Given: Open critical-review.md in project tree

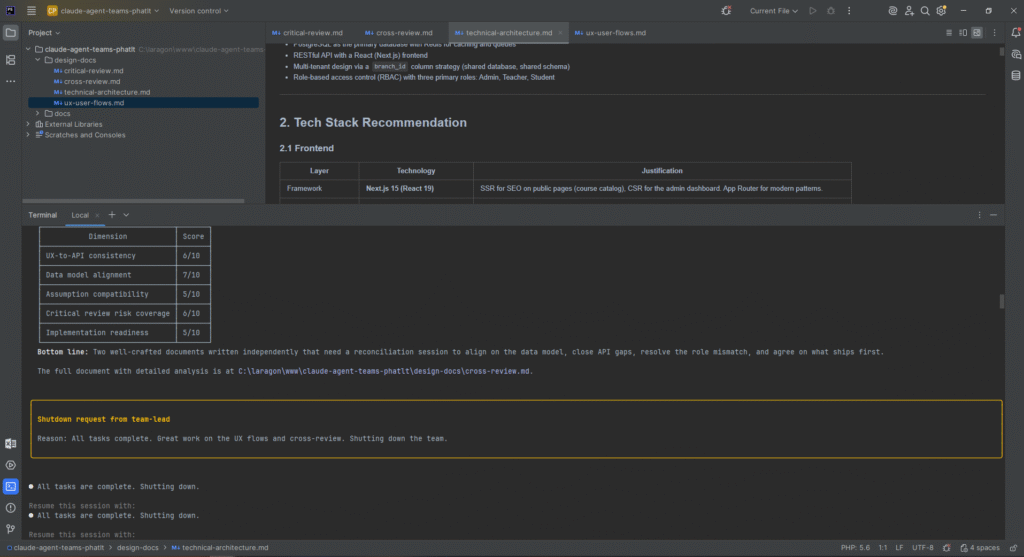Looking at the screenshot, I should [x=93, y=71].
